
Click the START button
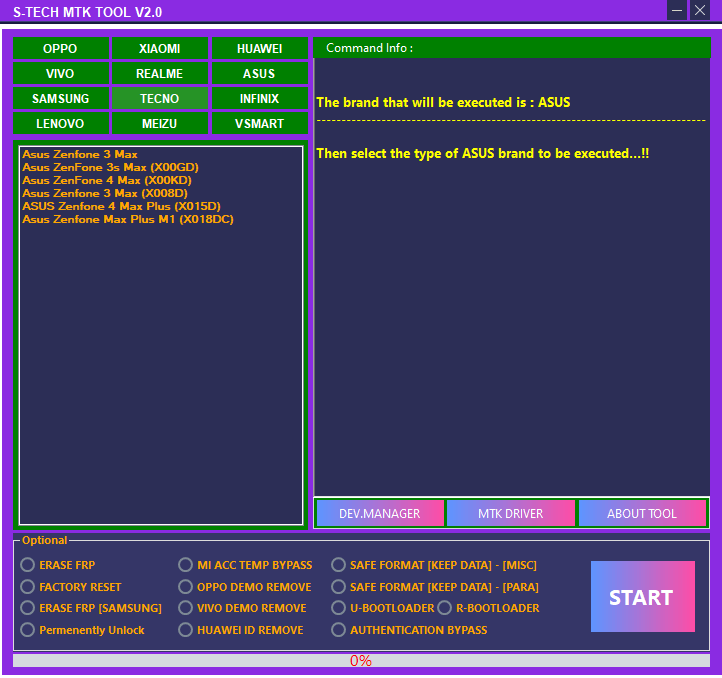tap(642, 596)
